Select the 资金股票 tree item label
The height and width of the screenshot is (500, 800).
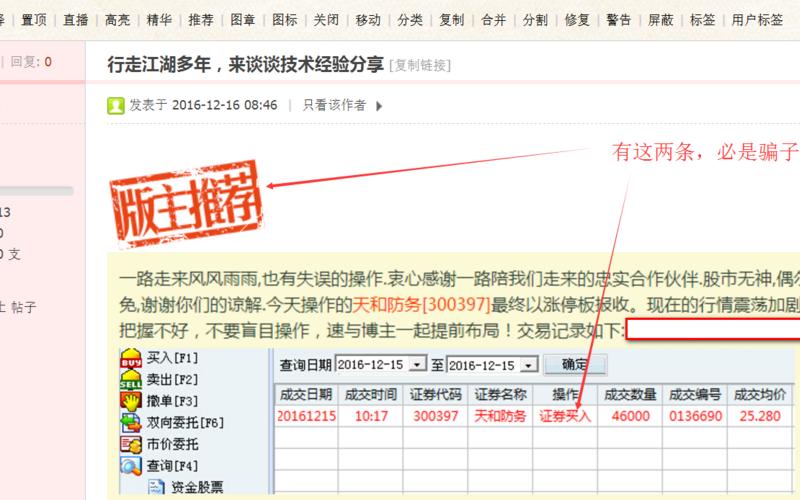pos(197,487)
